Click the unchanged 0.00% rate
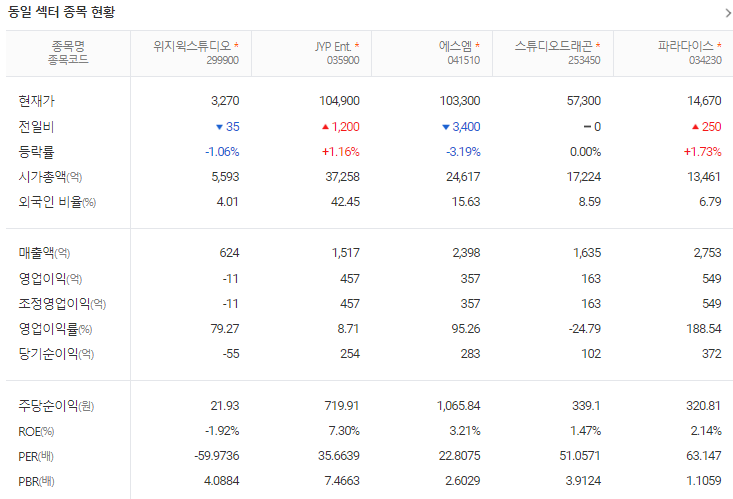Viewport: 733px width, 499px height. click(x=585, y=152)
